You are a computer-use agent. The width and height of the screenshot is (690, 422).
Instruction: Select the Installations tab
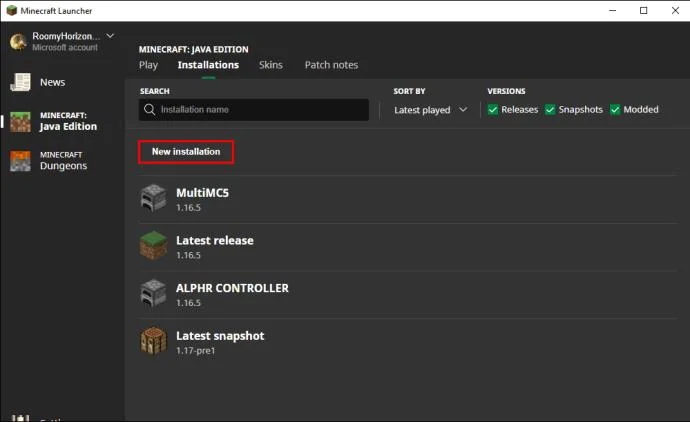point(208,65)
